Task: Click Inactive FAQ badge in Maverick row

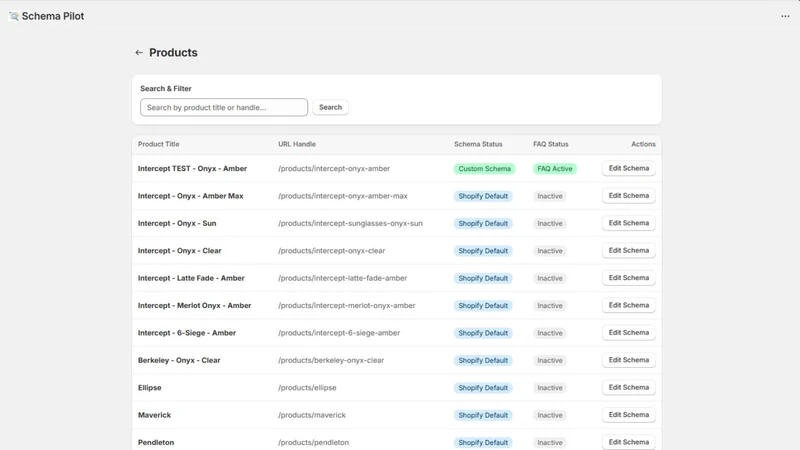Action: pyautogui.click(x=549, y=415)
